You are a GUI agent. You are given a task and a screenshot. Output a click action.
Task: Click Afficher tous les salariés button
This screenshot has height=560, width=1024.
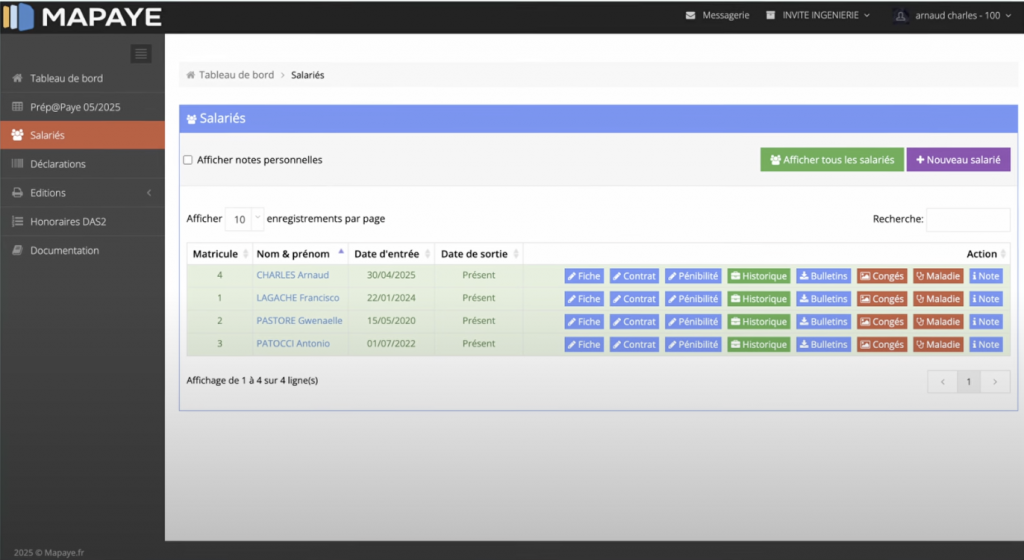[831, 160]
